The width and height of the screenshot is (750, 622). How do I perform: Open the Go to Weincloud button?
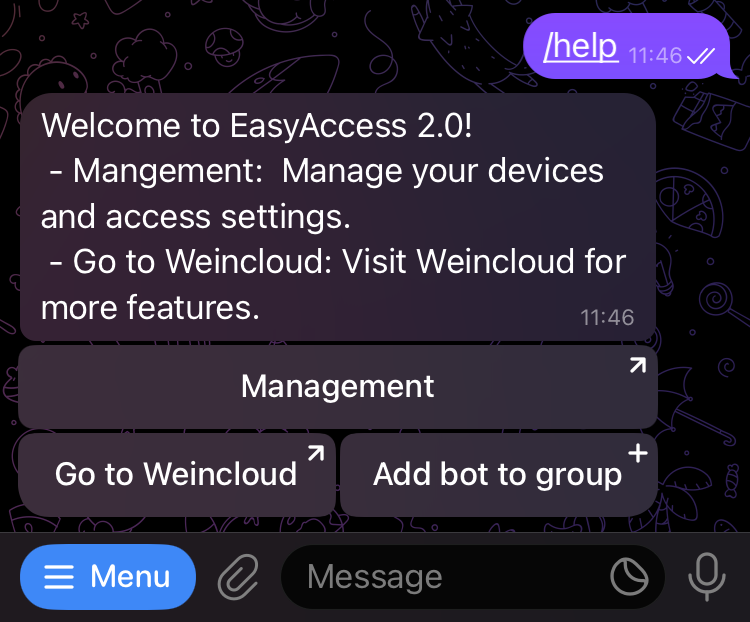pos(176,475)
